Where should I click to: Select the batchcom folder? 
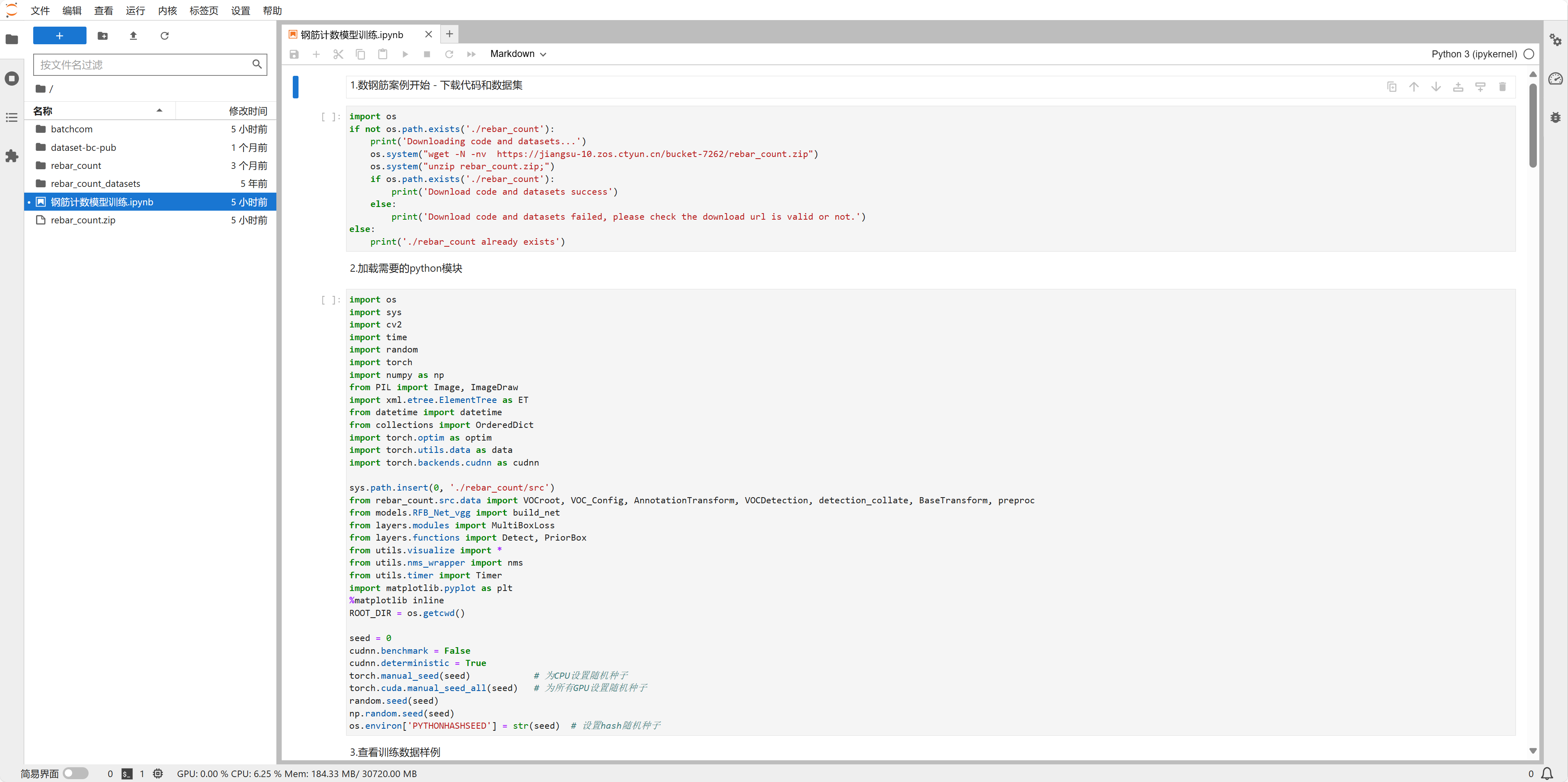click(150, 129)
